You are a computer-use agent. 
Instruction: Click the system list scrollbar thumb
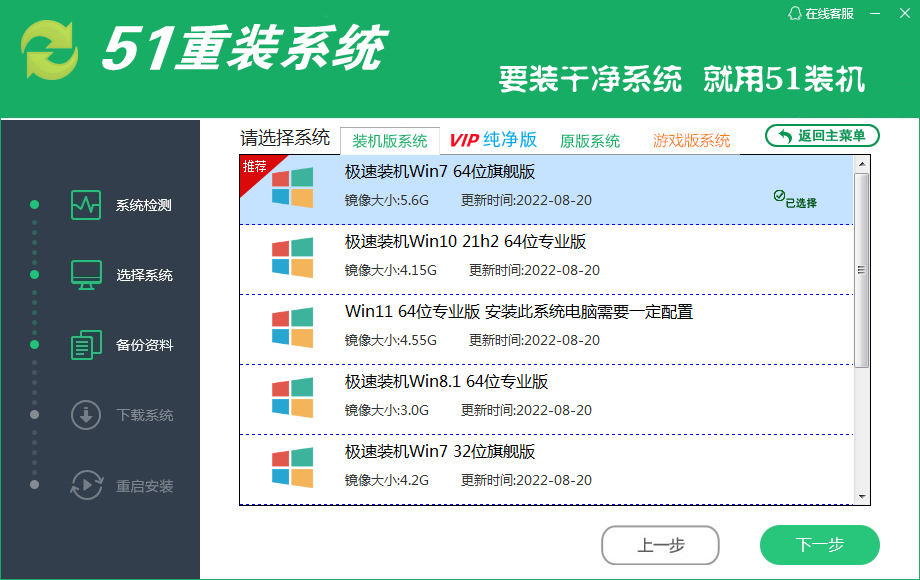[862, 270]
